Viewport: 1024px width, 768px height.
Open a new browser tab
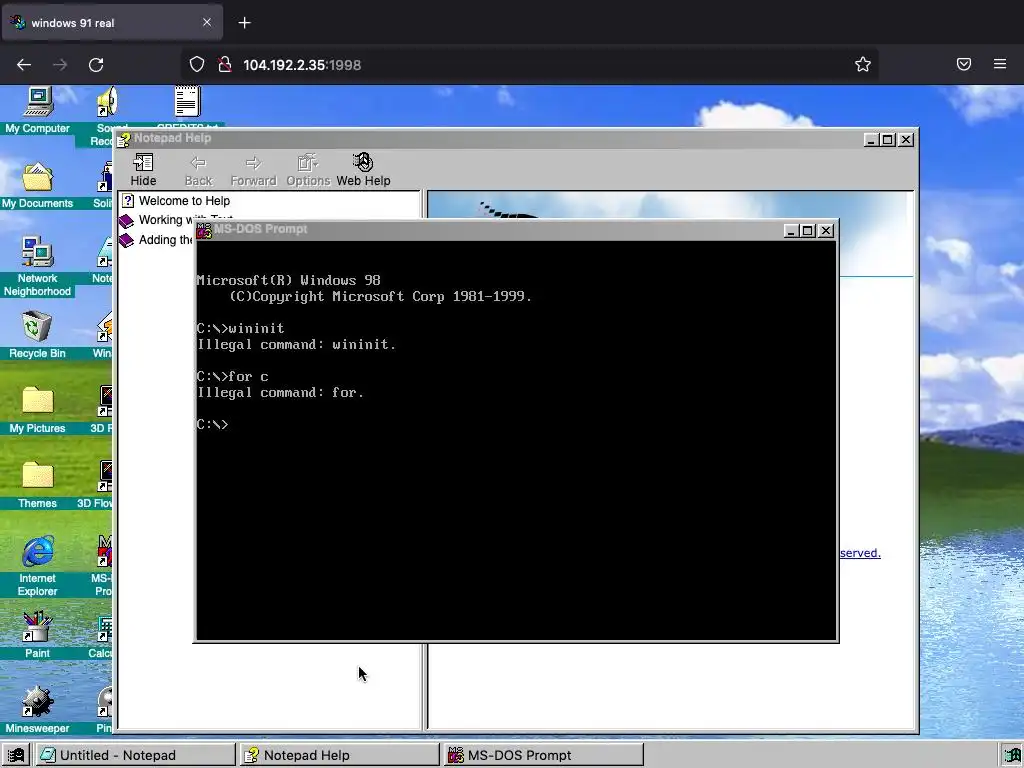244,23
